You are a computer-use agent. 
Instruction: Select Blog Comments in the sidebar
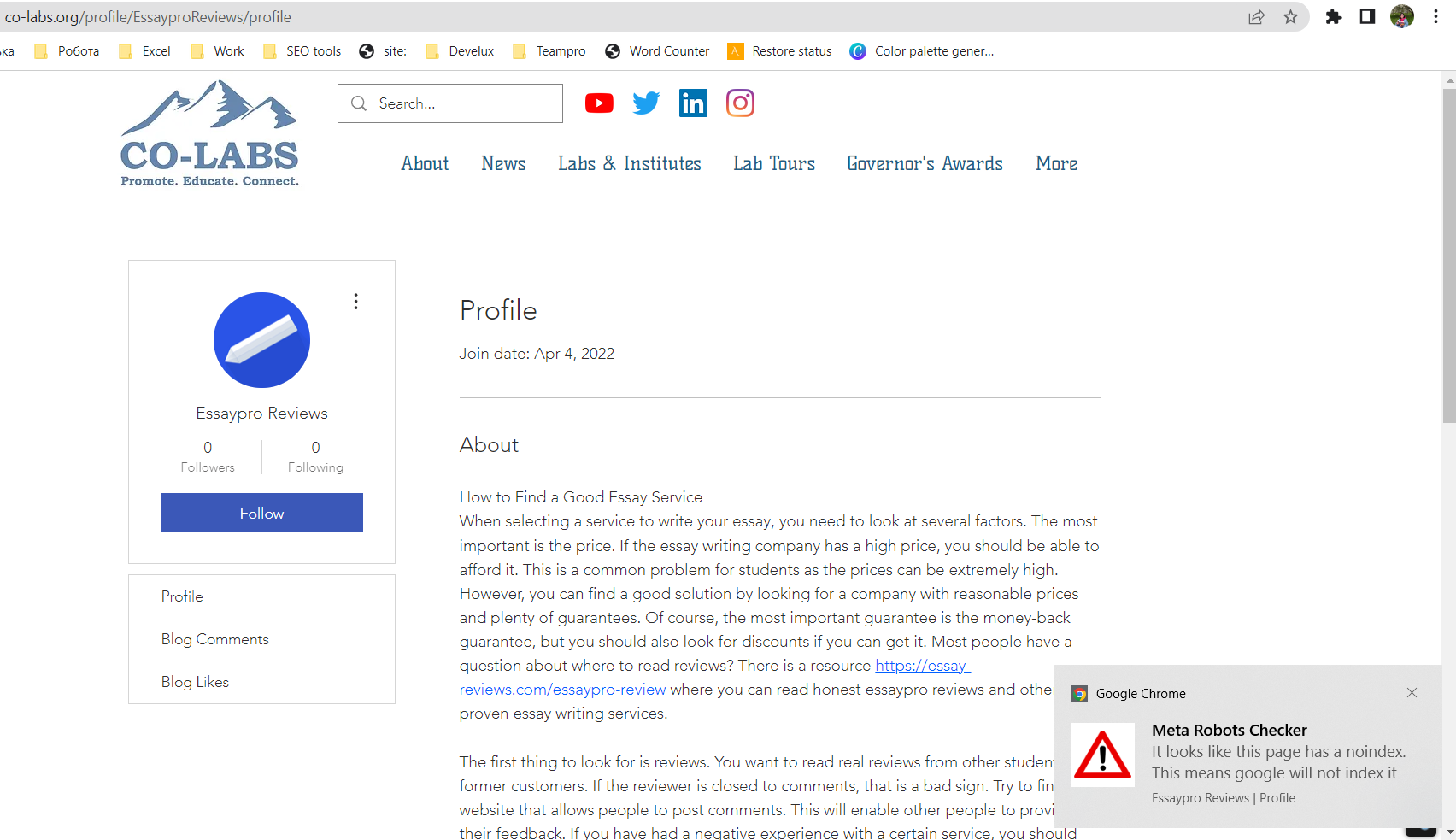coord(214,639)
